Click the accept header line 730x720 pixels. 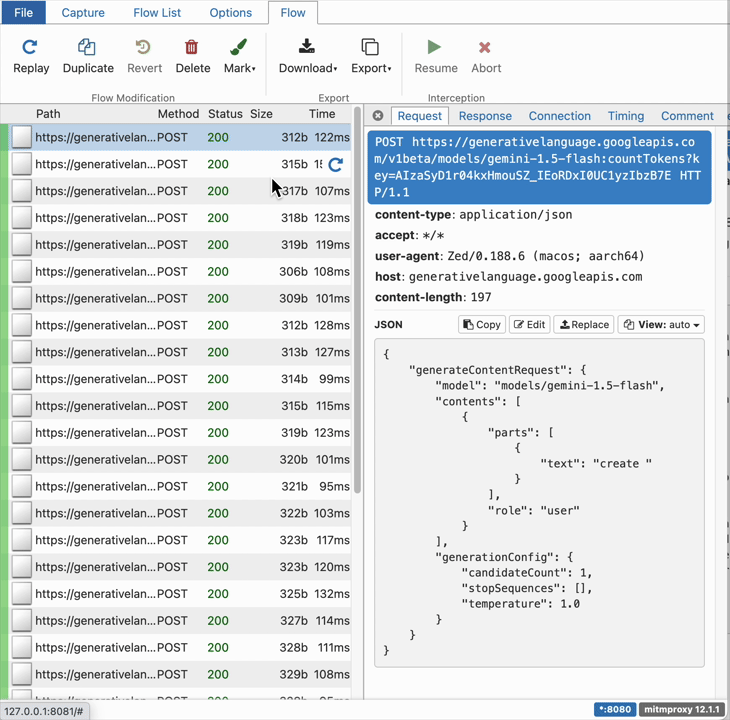410,236
